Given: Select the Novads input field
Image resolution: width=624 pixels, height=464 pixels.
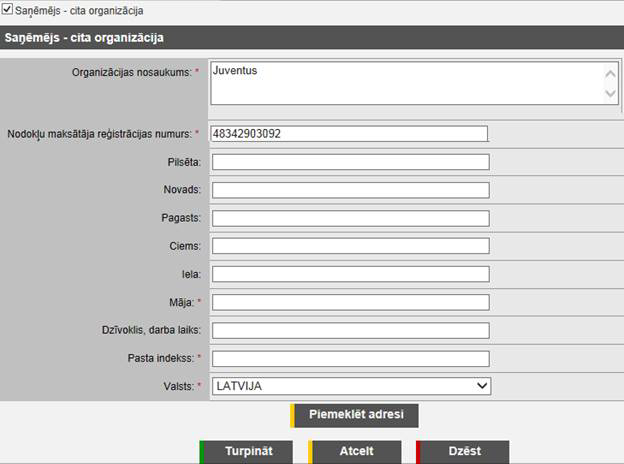Looking at the screenshot, I should pos(349,190).
